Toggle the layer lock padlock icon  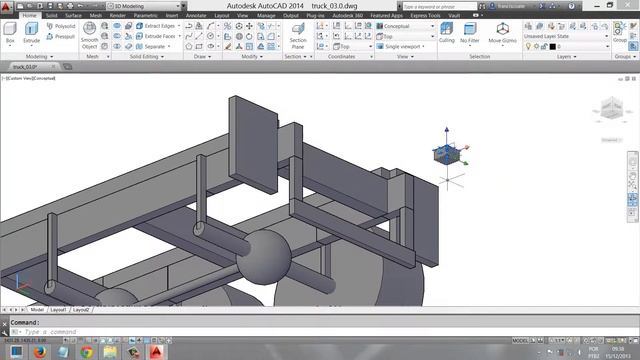(x=544, y=47)
